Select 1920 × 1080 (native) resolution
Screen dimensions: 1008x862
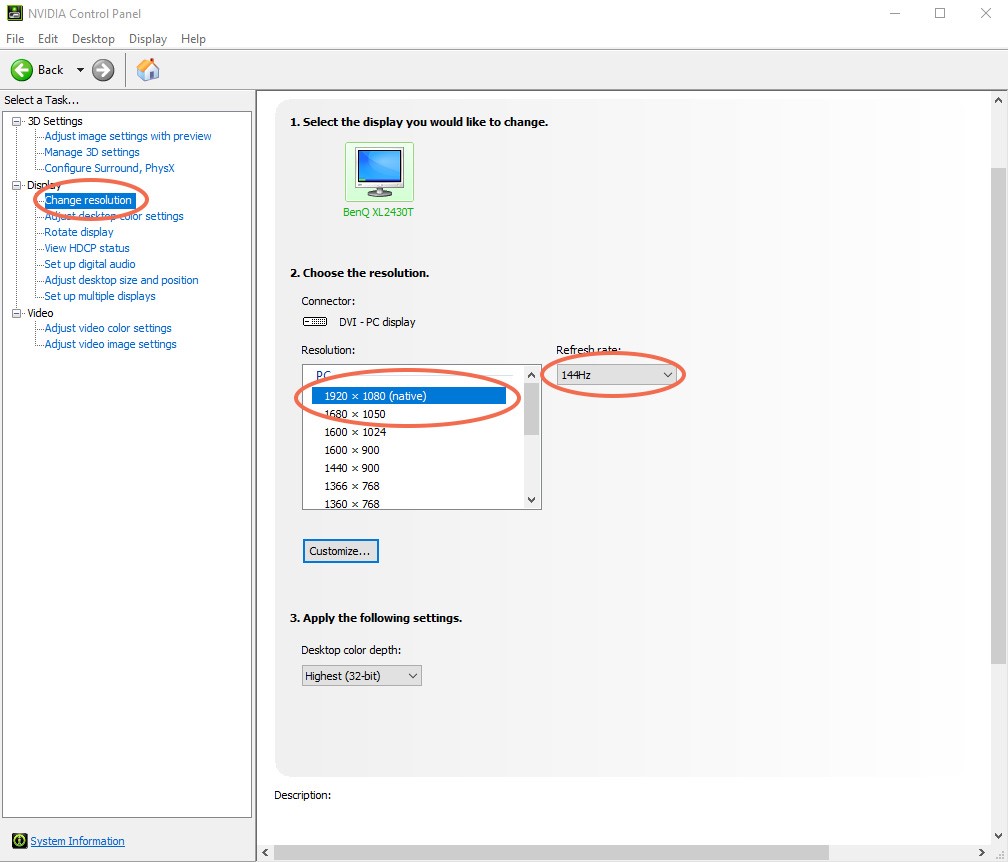pos(409,396)
